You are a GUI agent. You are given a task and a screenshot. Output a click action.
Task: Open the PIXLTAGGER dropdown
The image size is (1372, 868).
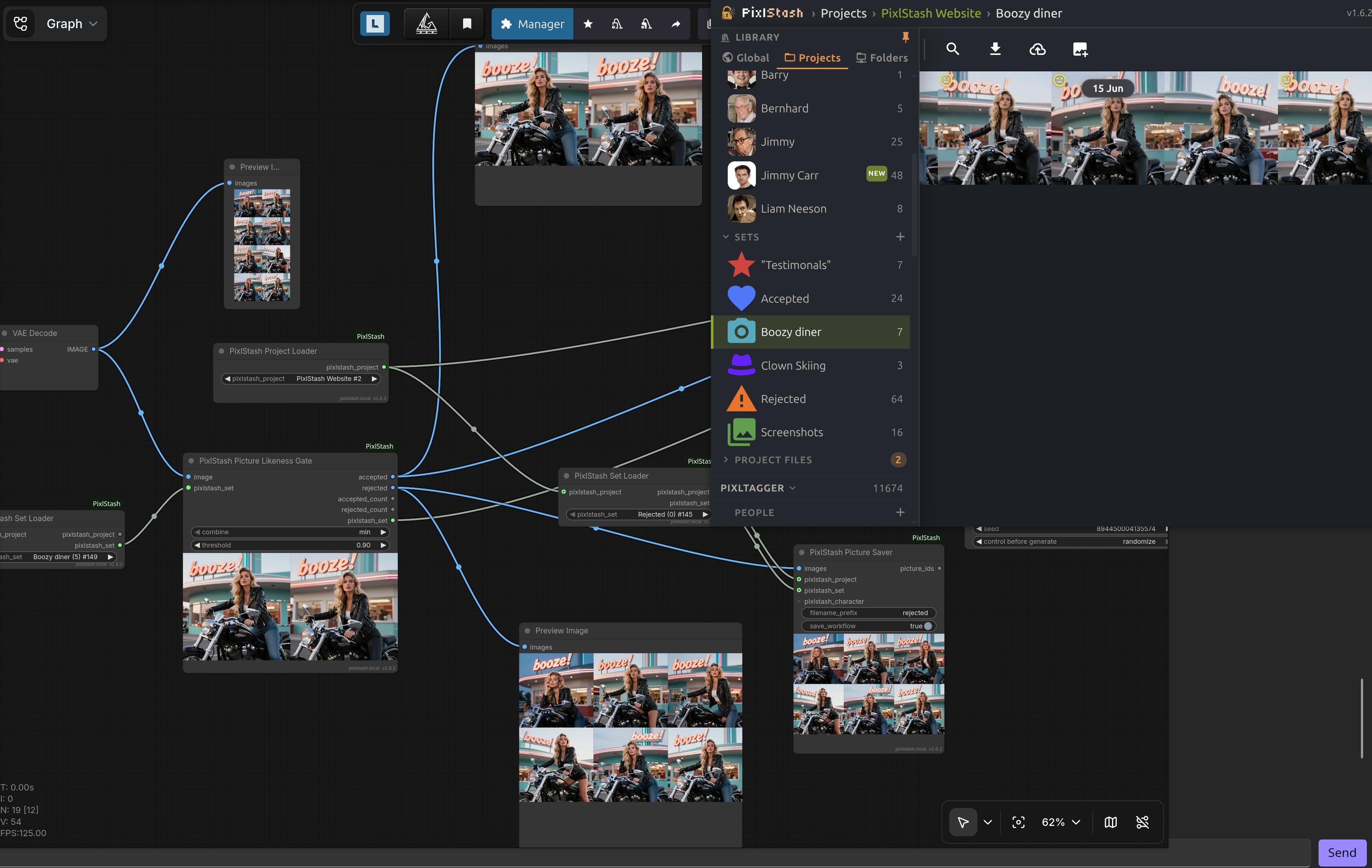758,488
